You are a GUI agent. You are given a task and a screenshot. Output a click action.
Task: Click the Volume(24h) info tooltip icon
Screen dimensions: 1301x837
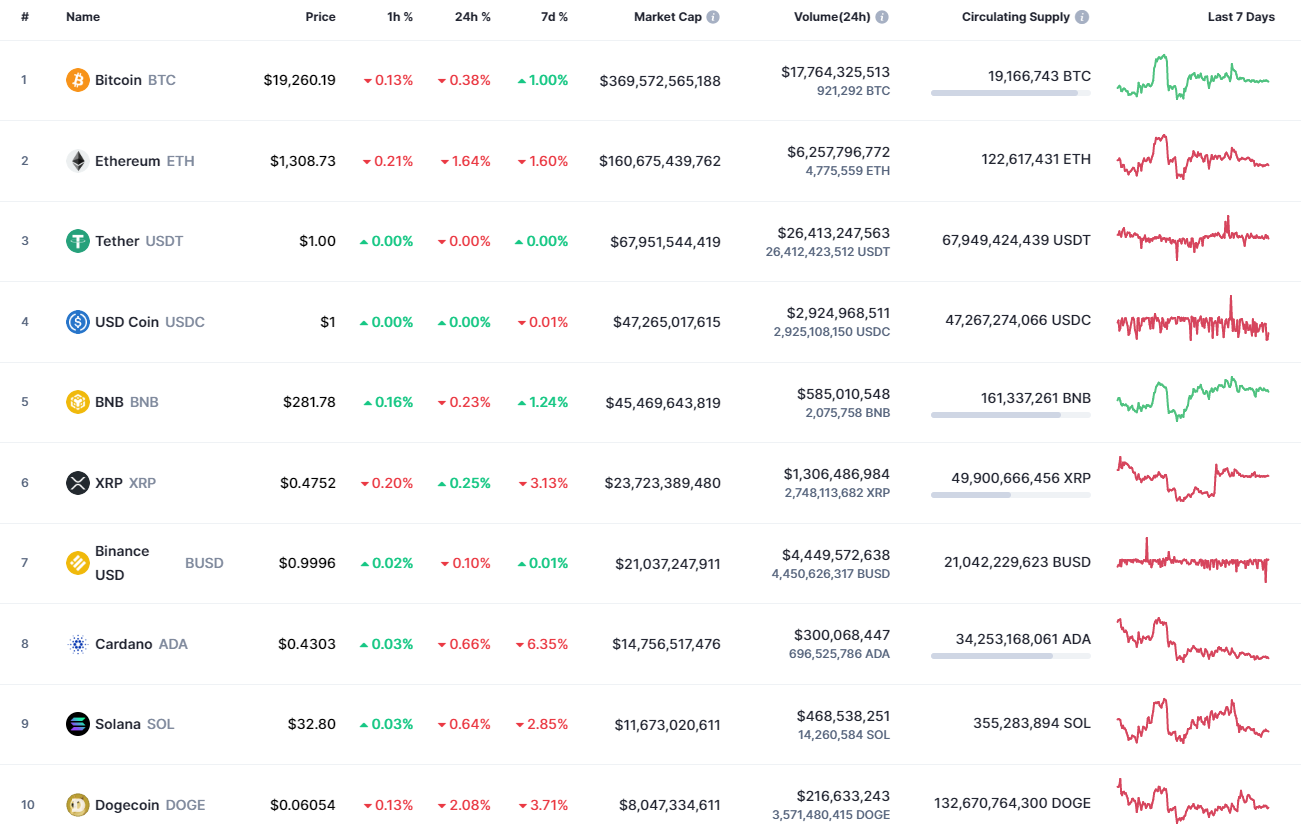tap(881, 16)
